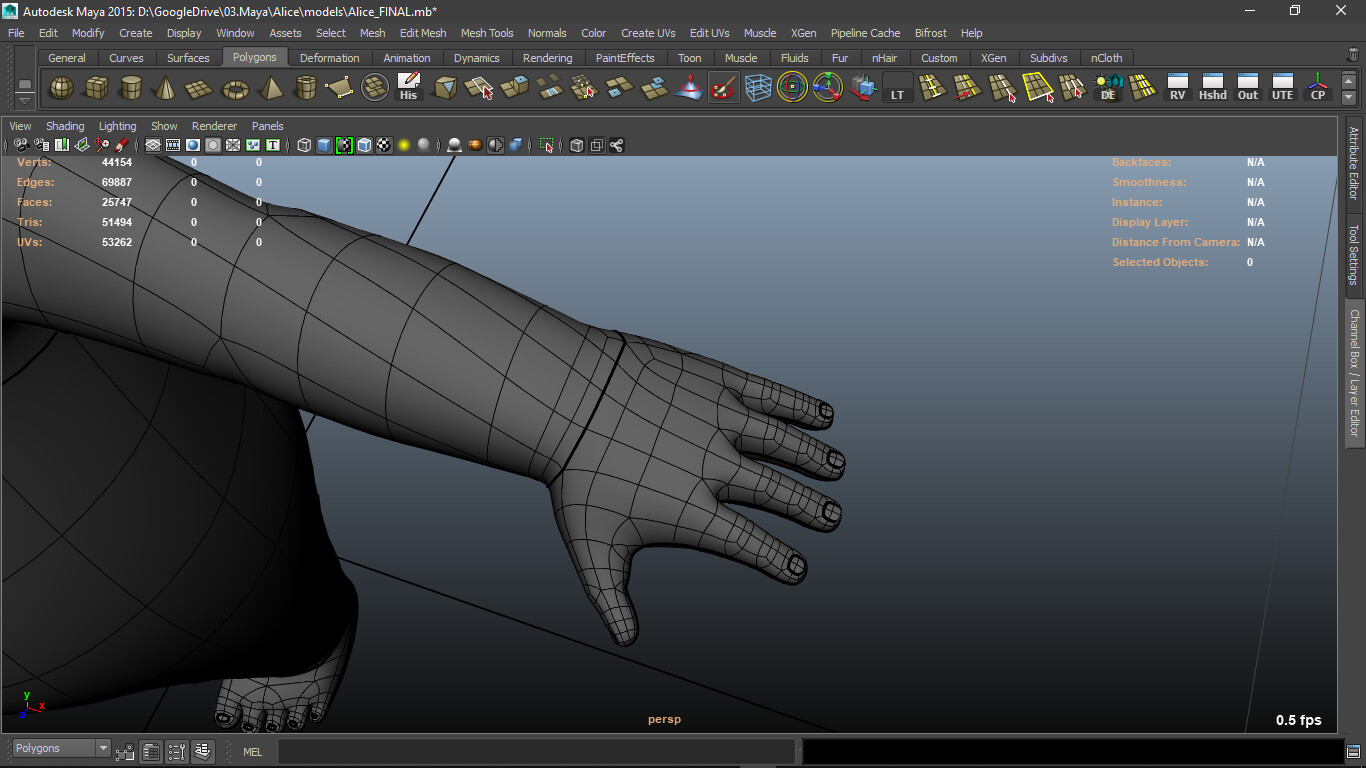Click the DE shelf icon
This screenshot has height=768, width=1366.
coord(1108,88)
